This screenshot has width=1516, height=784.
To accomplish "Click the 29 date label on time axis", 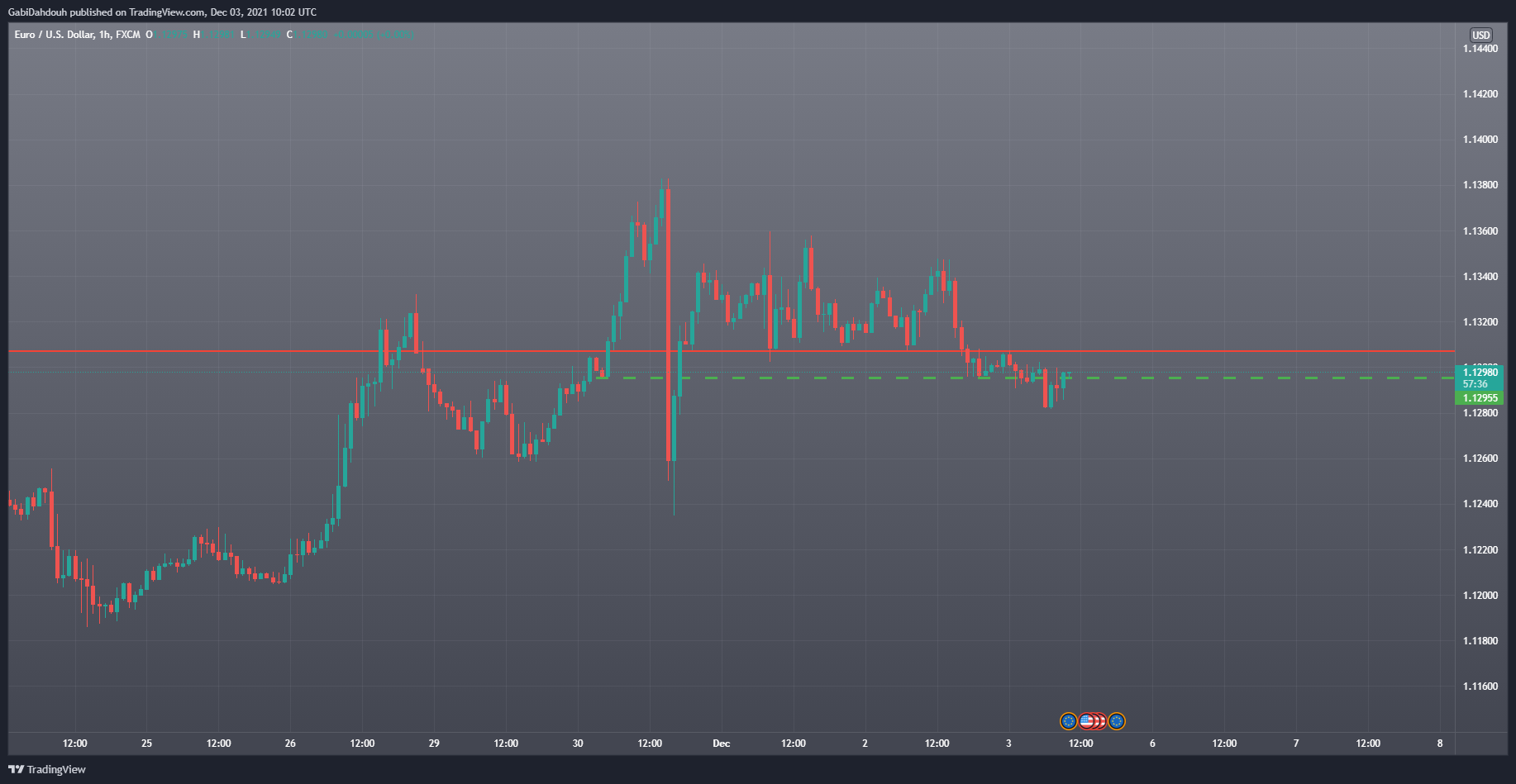I will [434, 744].
